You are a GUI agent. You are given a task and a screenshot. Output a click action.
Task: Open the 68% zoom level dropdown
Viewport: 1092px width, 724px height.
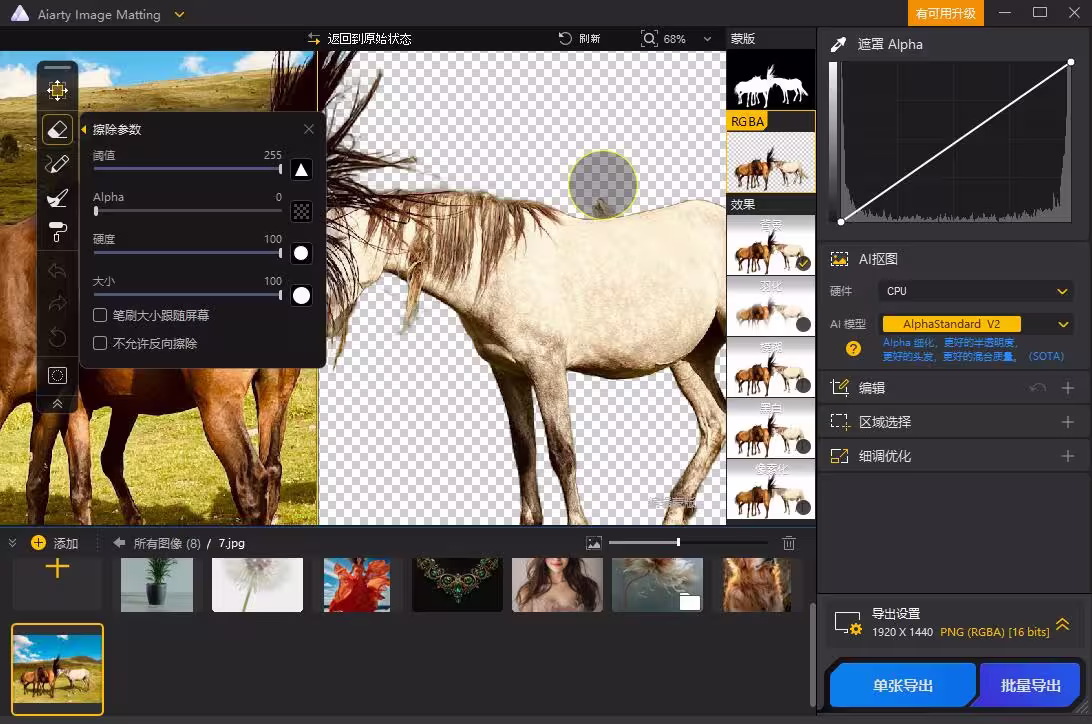coord(708,39)
